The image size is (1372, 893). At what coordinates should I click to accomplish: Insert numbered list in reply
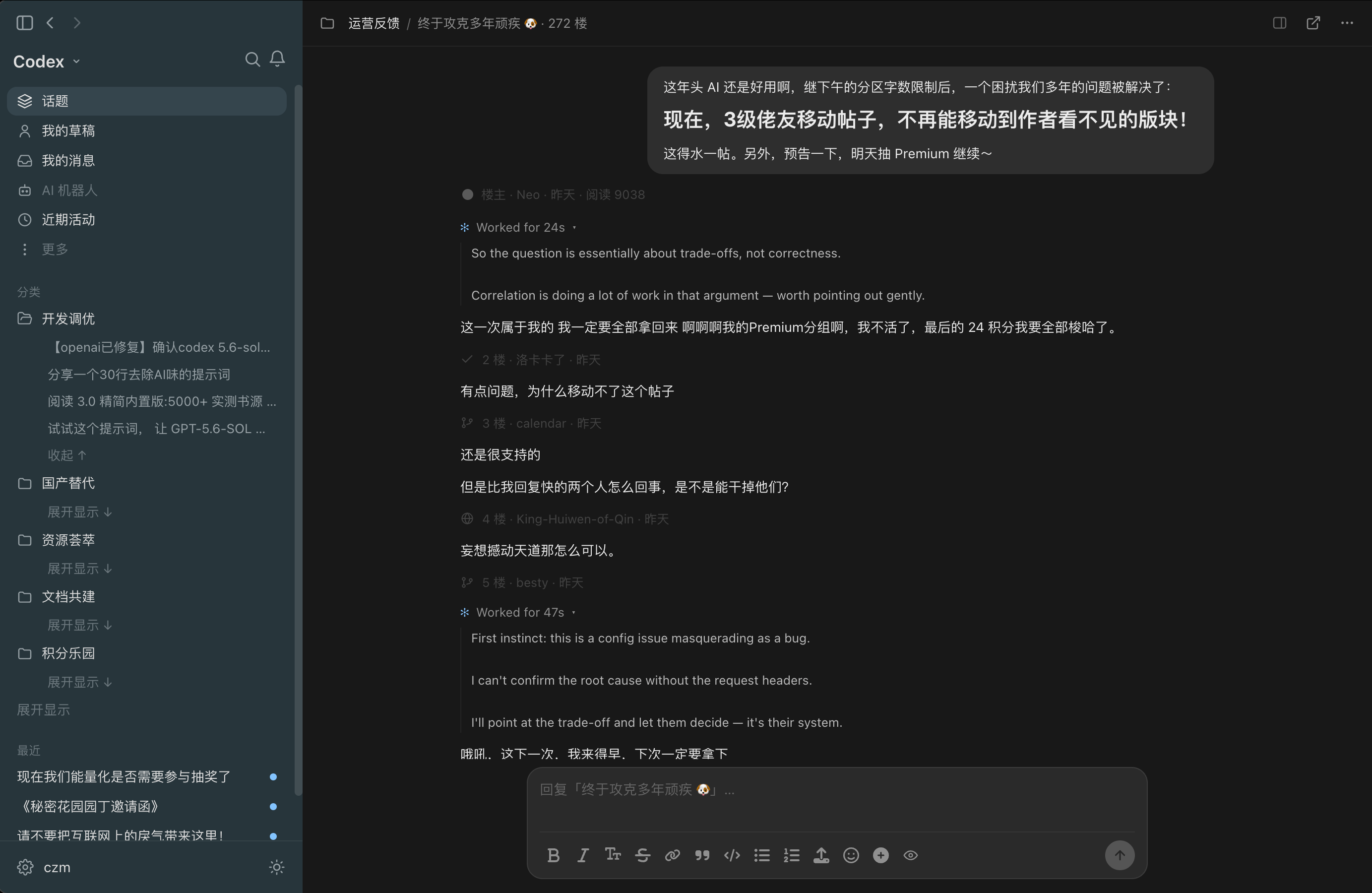(x=792, y=855)
